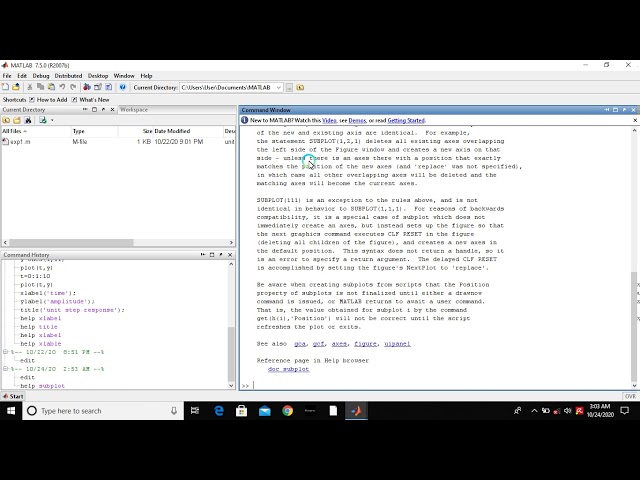Open the Debug menu
640x480 pixels.
[x=41, y=76]
